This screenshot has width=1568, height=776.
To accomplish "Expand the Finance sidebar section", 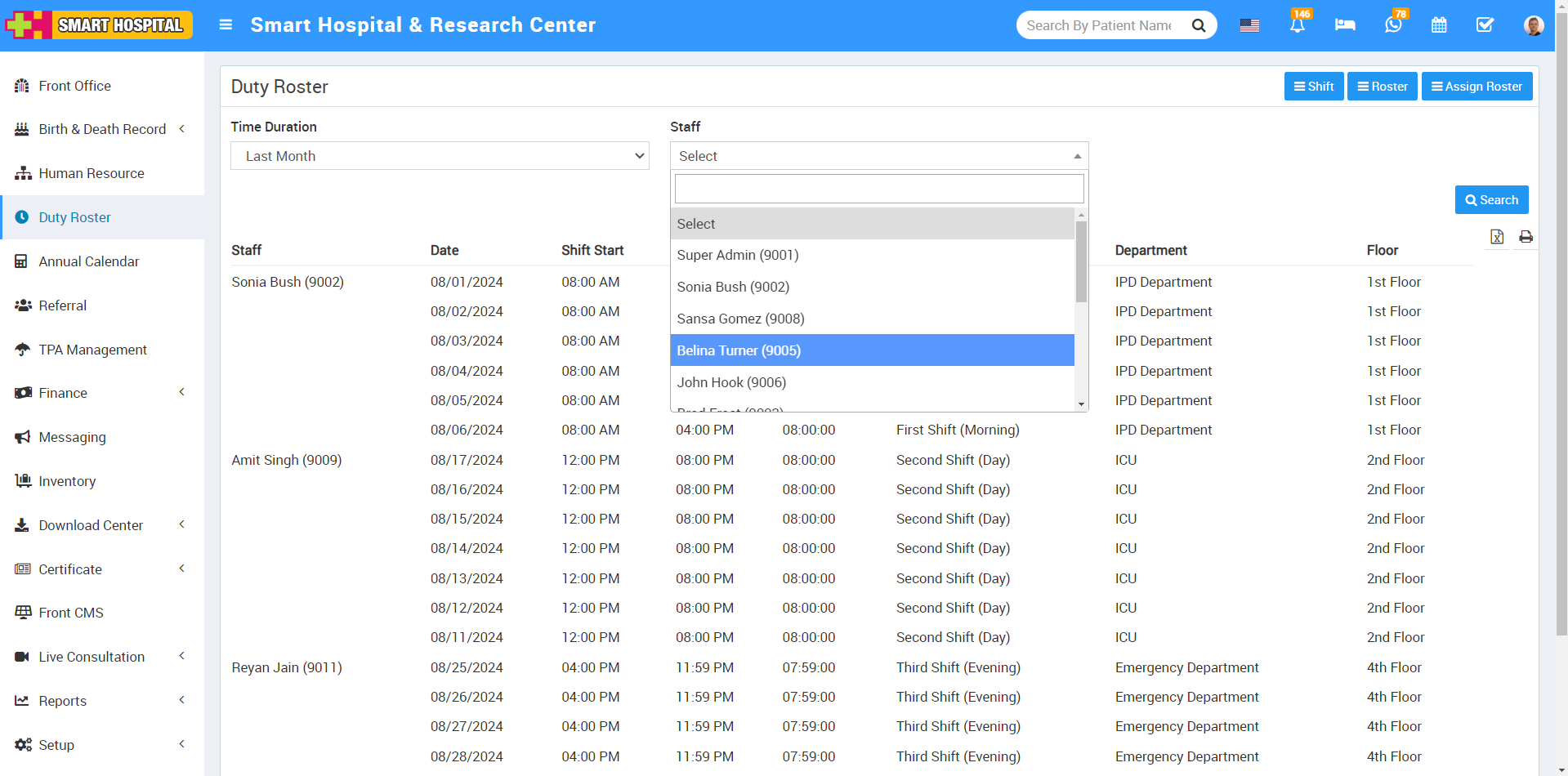I will point(62,393).
